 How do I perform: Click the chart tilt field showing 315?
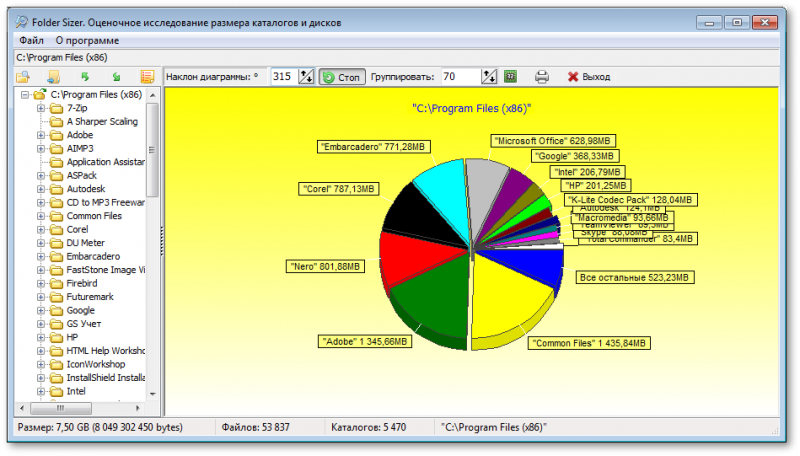pos(285,77)
